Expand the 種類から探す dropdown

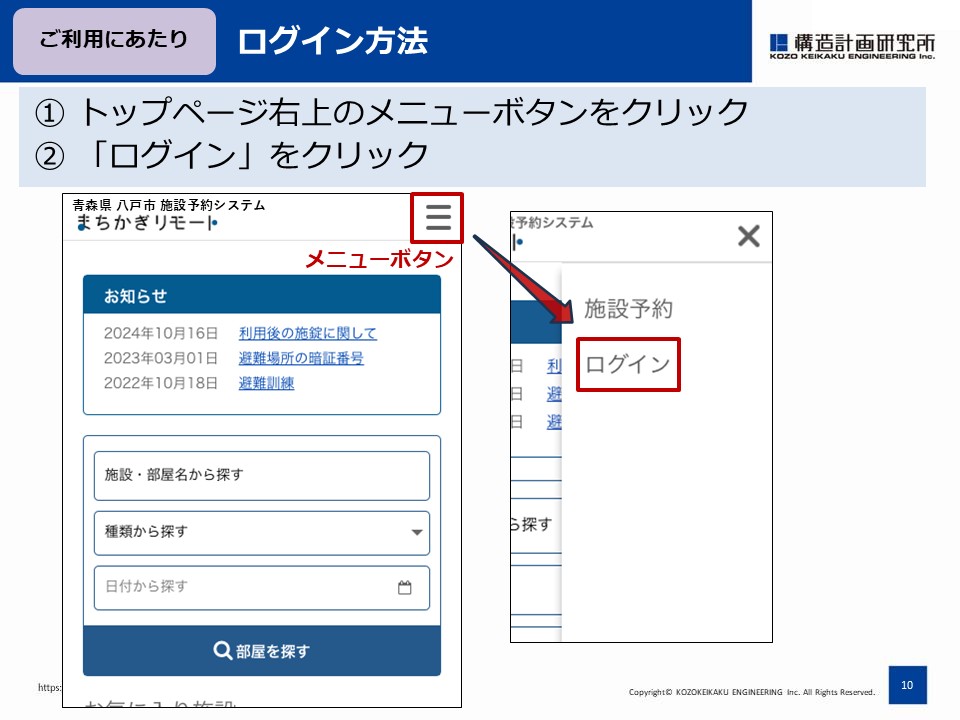click(x=261, y=532)
